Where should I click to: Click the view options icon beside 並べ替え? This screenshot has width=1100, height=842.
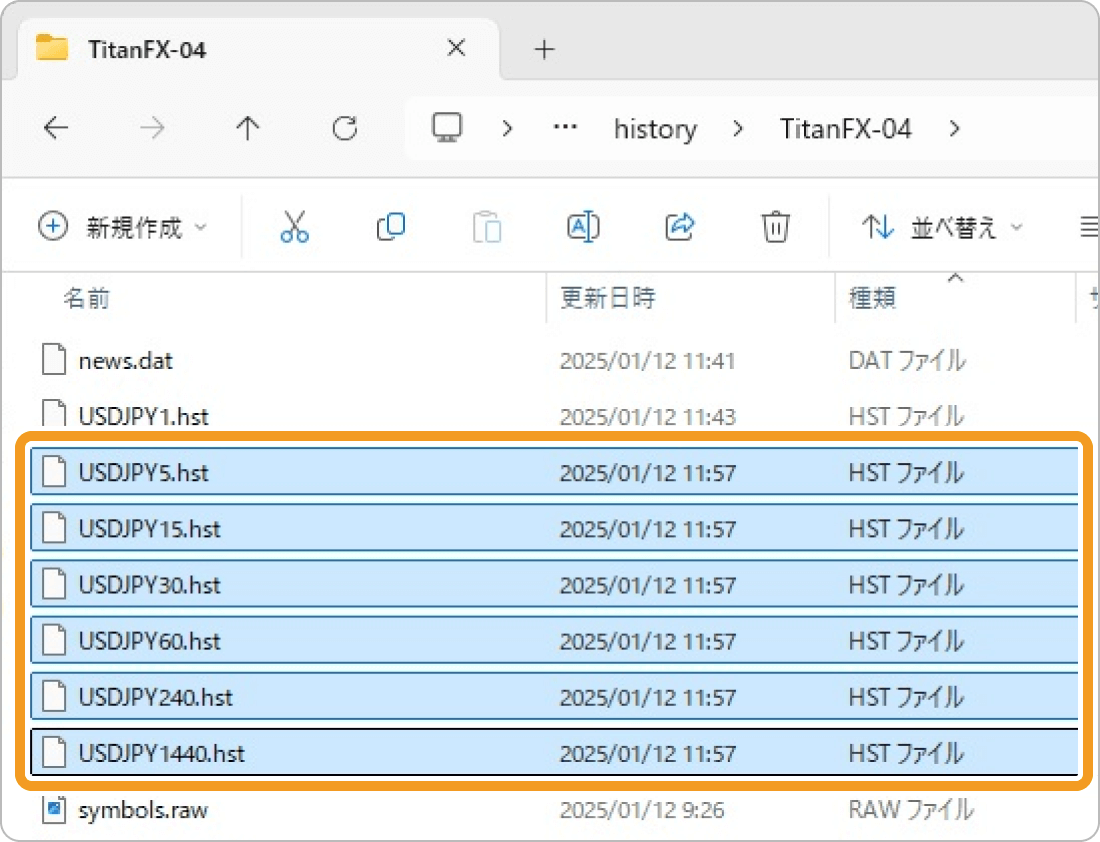(1088, 227)
